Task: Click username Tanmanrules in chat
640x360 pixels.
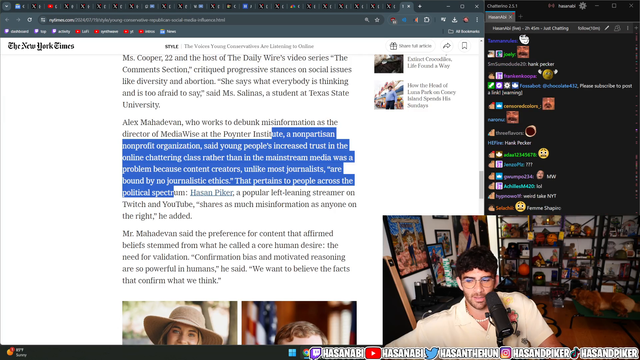Action: [x=502, y=41]
